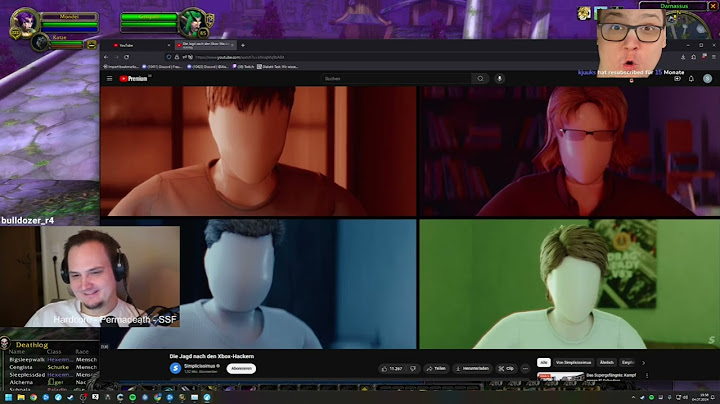Screen dimensions: 720x404
Task: Open Spotify from the taskbar
Action: [x=132, y=397]
